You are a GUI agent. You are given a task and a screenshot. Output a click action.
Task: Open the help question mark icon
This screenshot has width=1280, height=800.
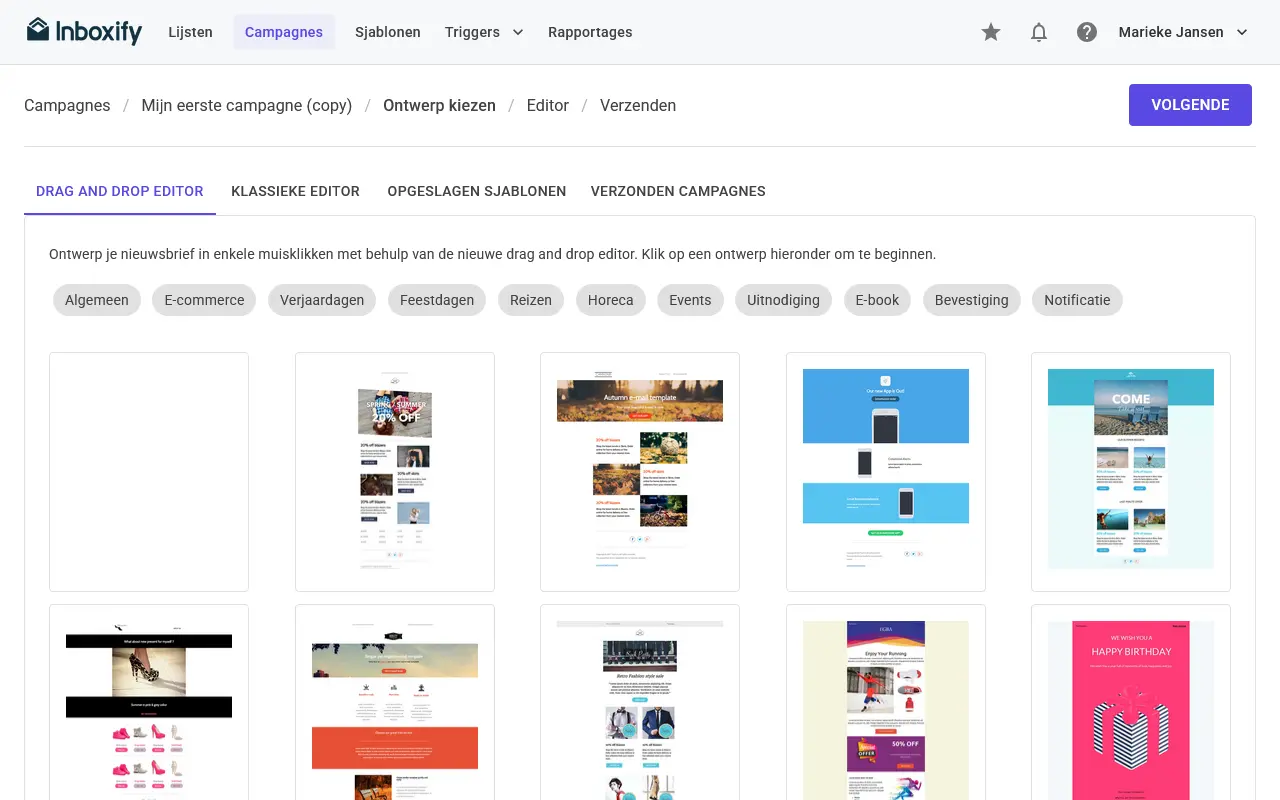(1087, 32)
